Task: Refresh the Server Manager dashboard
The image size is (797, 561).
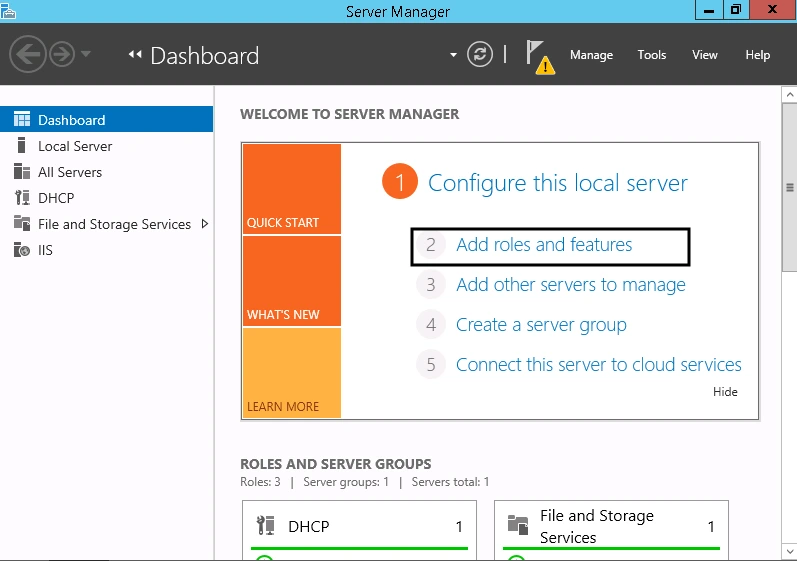Action: click(x=480, y=54)
